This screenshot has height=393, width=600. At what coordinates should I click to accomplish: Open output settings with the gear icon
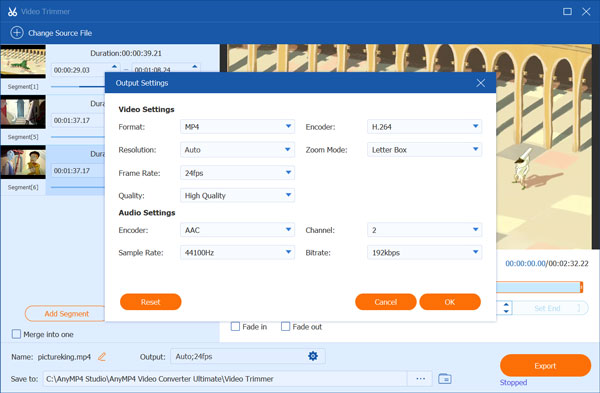click(313, 356)
